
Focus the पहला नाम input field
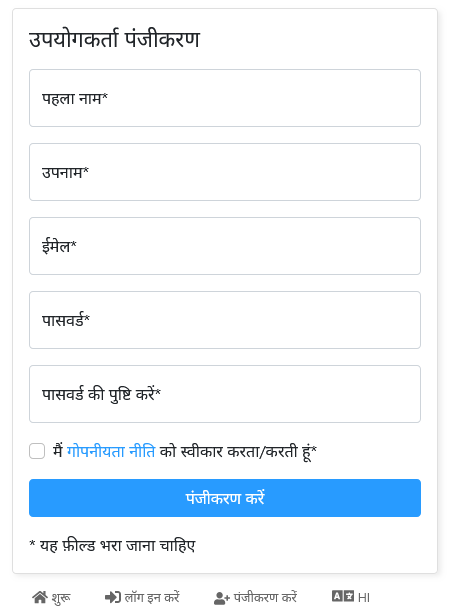click(225, 98)
